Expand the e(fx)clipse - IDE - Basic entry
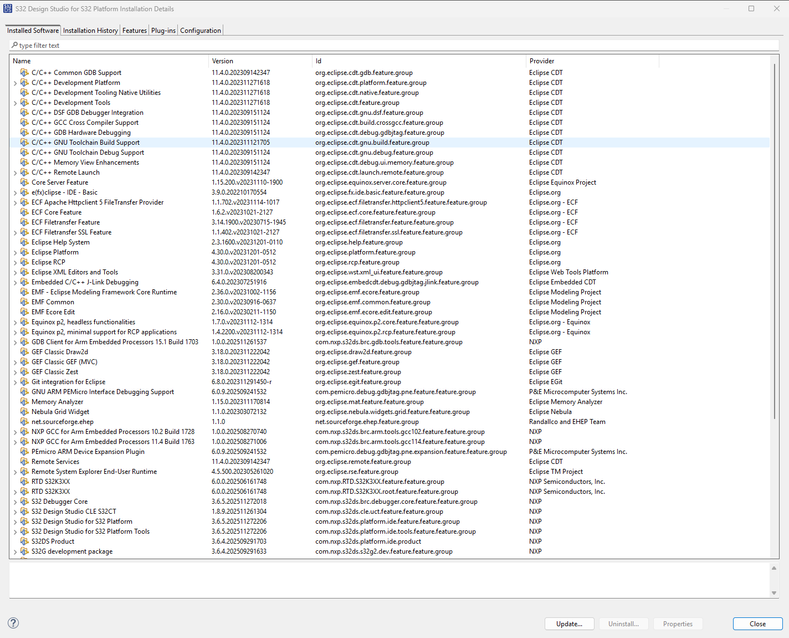Viewport: 789px width, 638px height. pos(15,193)
